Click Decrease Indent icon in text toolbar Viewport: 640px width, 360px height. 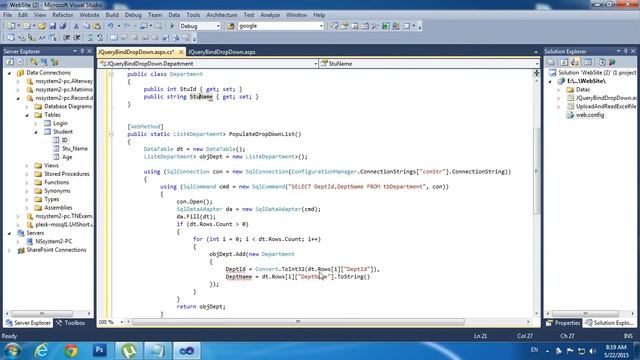[x=67, y=38]
